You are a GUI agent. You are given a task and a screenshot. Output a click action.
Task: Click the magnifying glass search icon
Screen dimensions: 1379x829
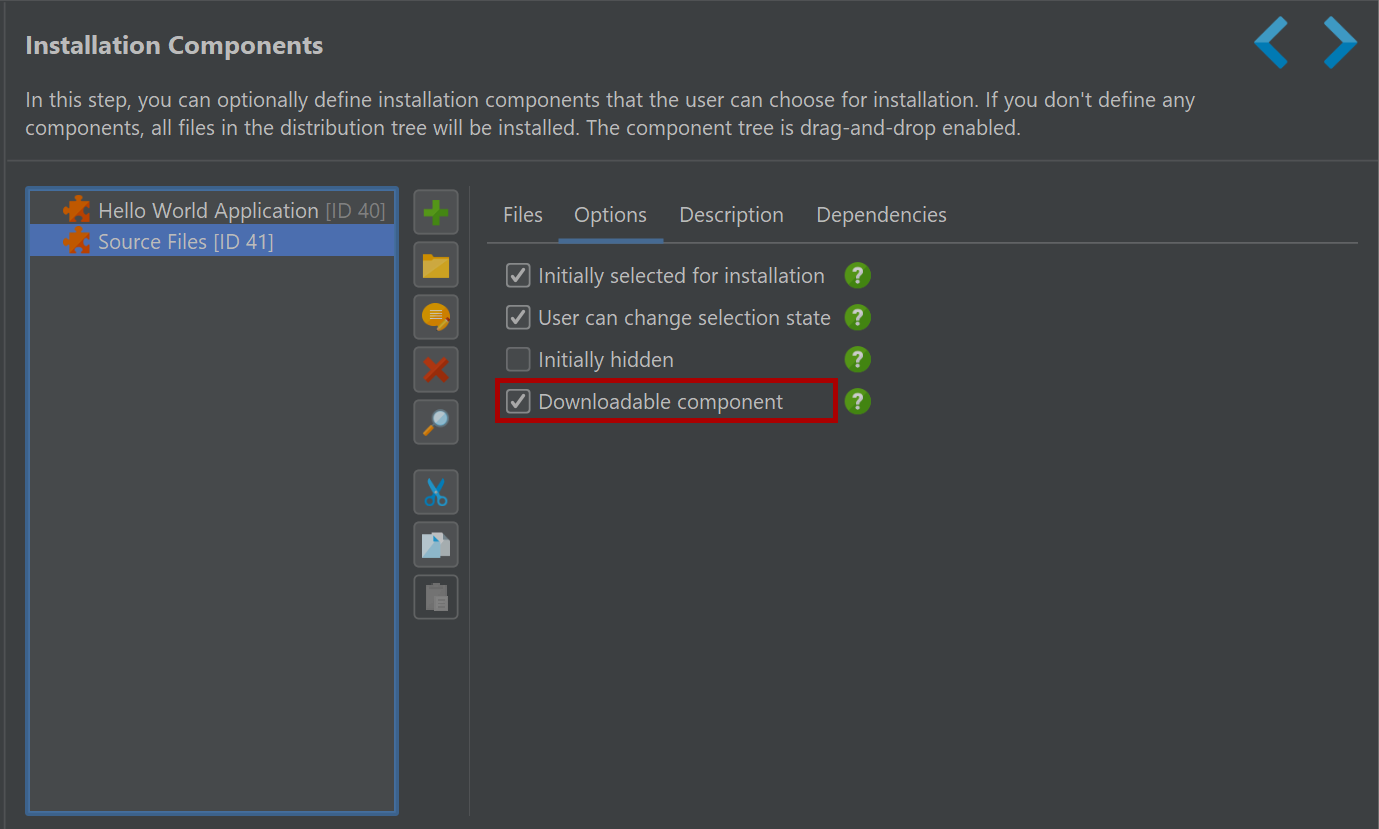click(x=436, y=422)
